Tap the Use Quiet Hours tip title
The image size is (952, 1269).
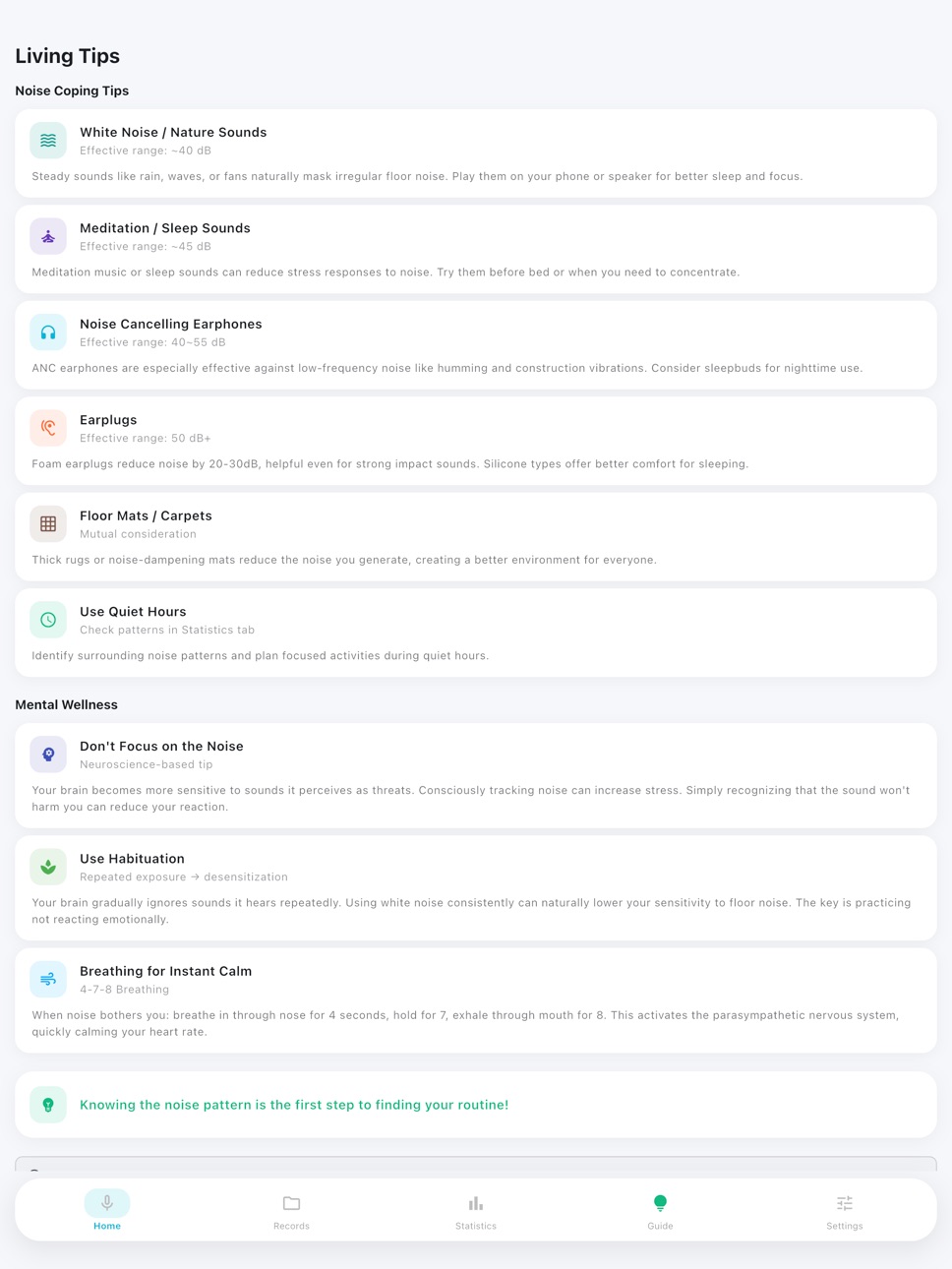(133, 612)
